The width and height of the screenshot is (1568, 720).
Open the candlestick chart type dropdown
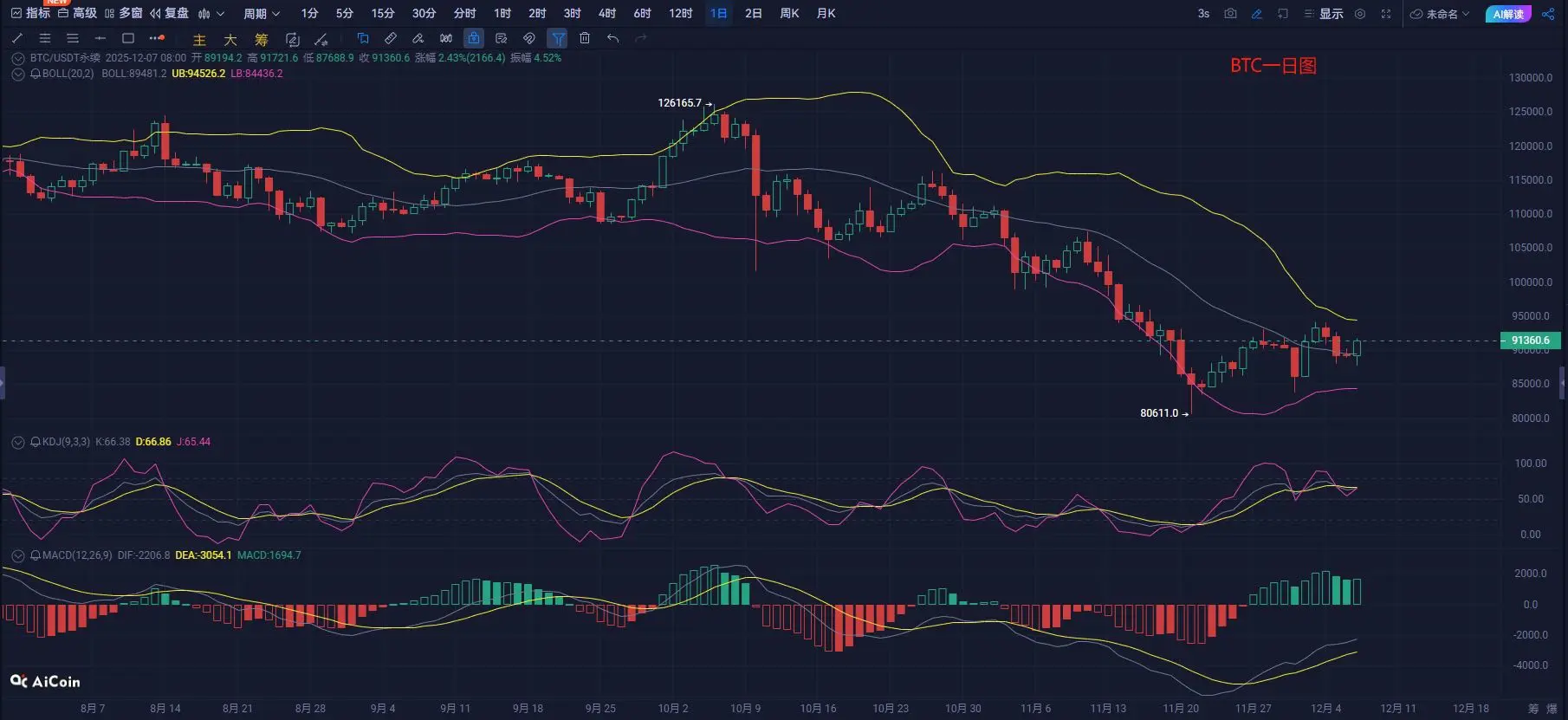[211, 14]
